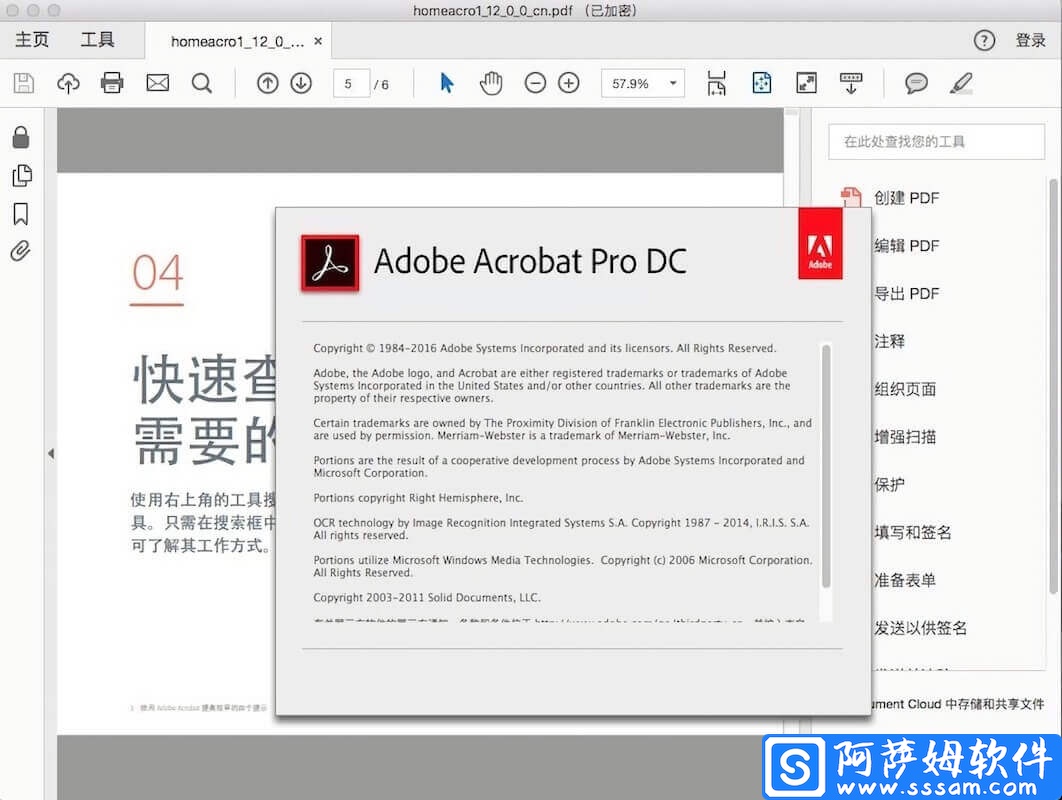Click the red Adobe badge
The image size is (1062, 800).
click(820, 244)
